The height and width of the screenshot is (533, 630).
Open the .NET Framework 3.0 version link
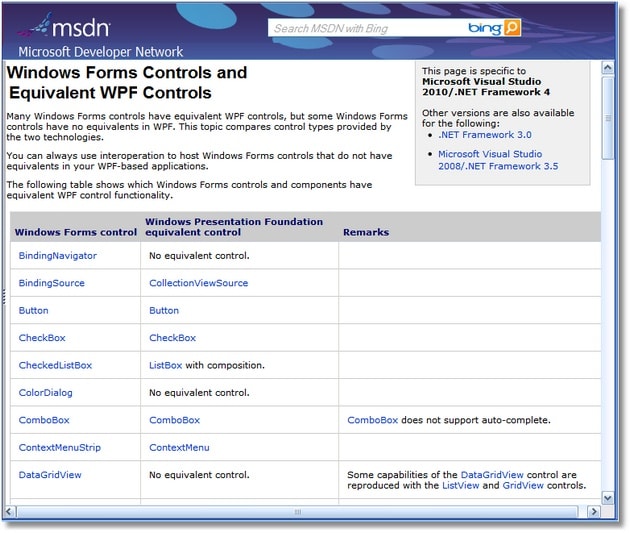[485, 135]
